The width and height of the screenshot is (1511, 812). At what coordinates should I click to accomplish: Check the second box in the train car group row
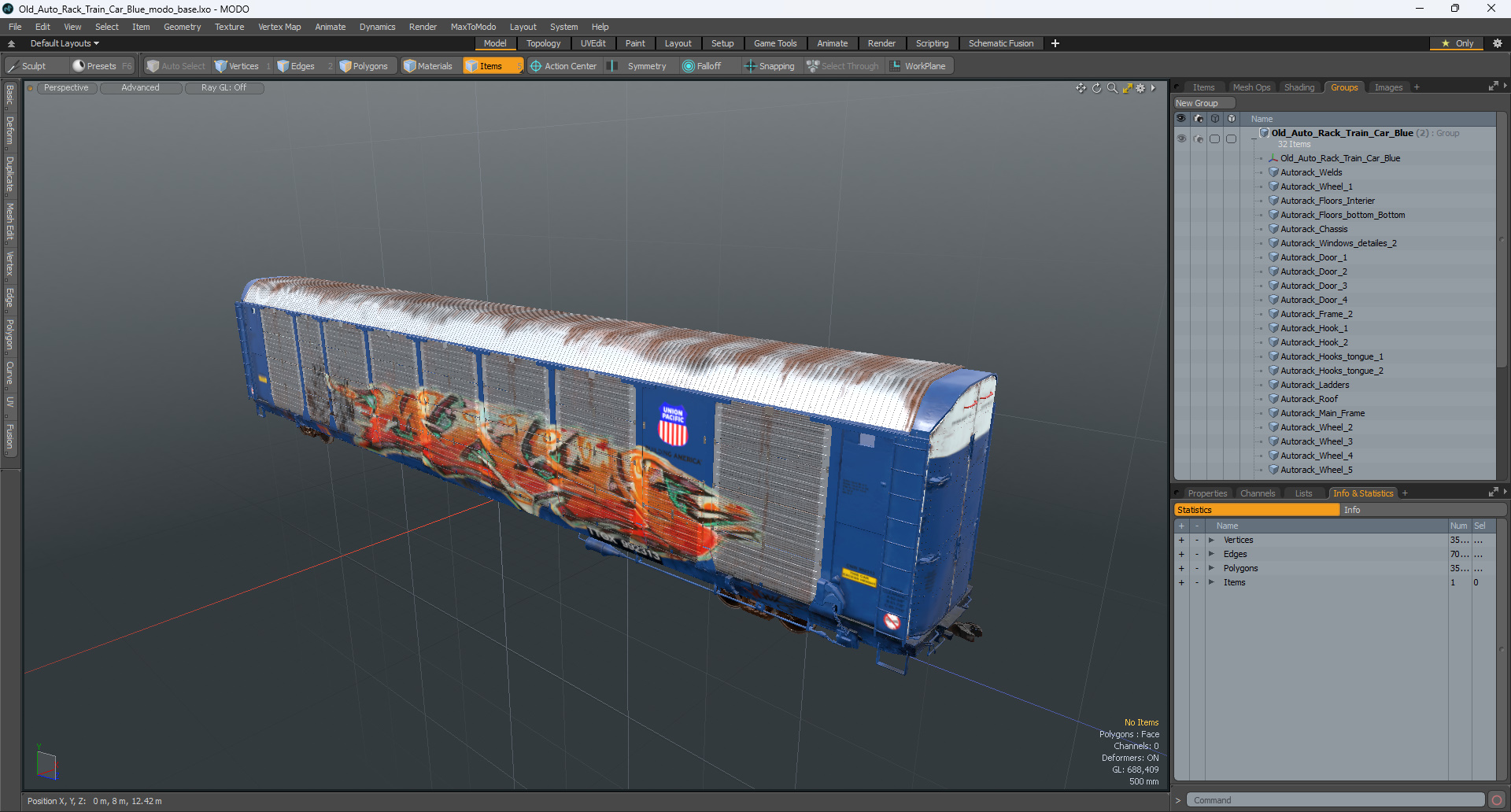1232,138
